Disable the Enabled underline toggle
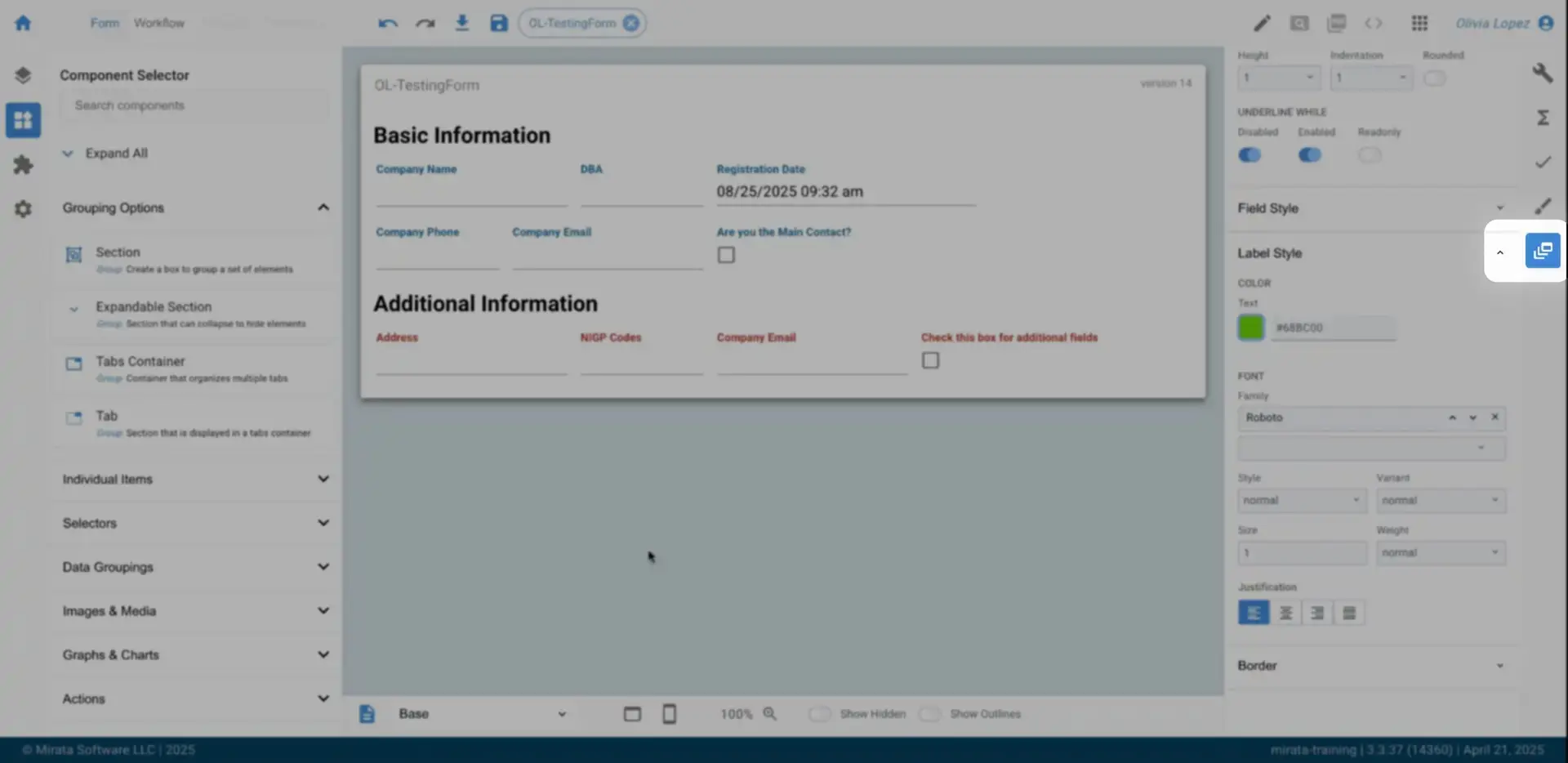 (x=1309, y=154)
